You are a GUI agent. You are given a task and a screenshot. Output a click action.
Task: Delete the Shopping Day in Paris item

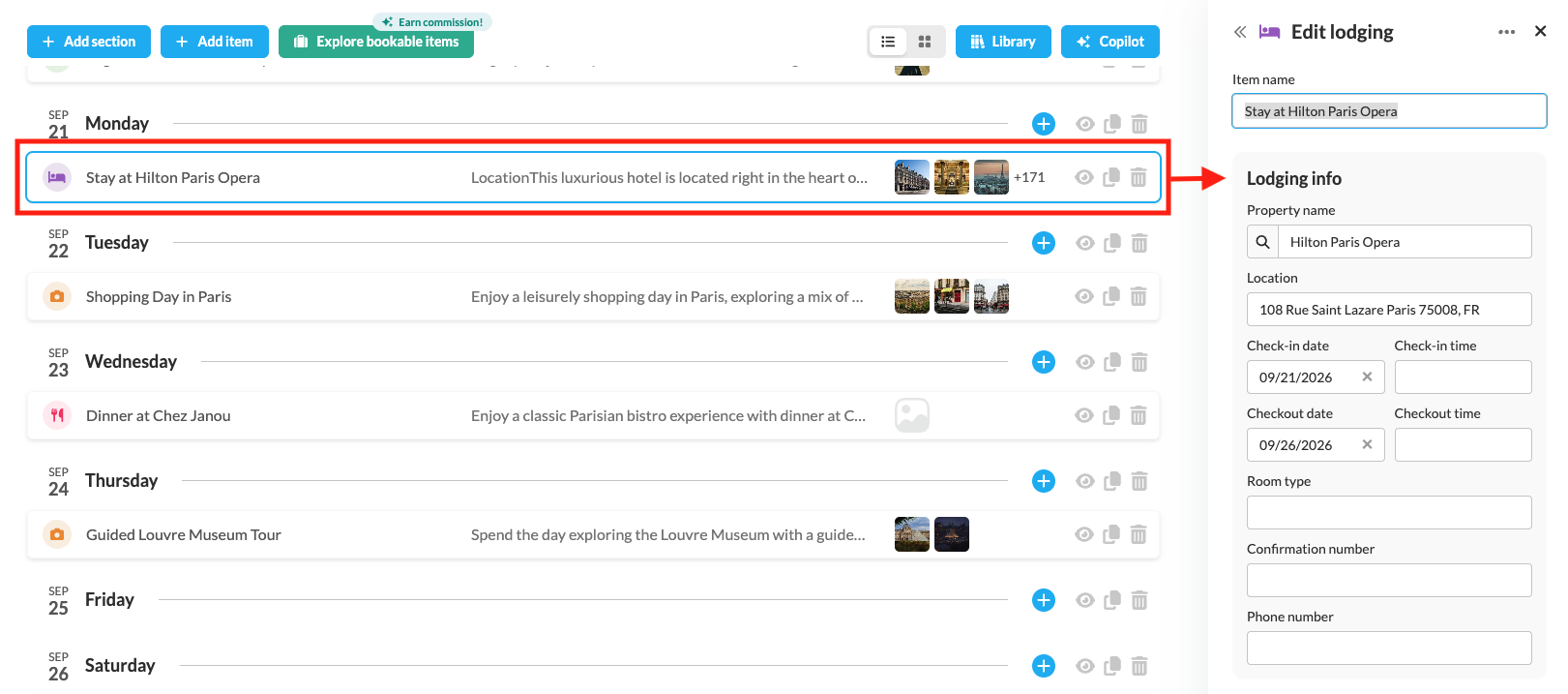coord(1139,296)
